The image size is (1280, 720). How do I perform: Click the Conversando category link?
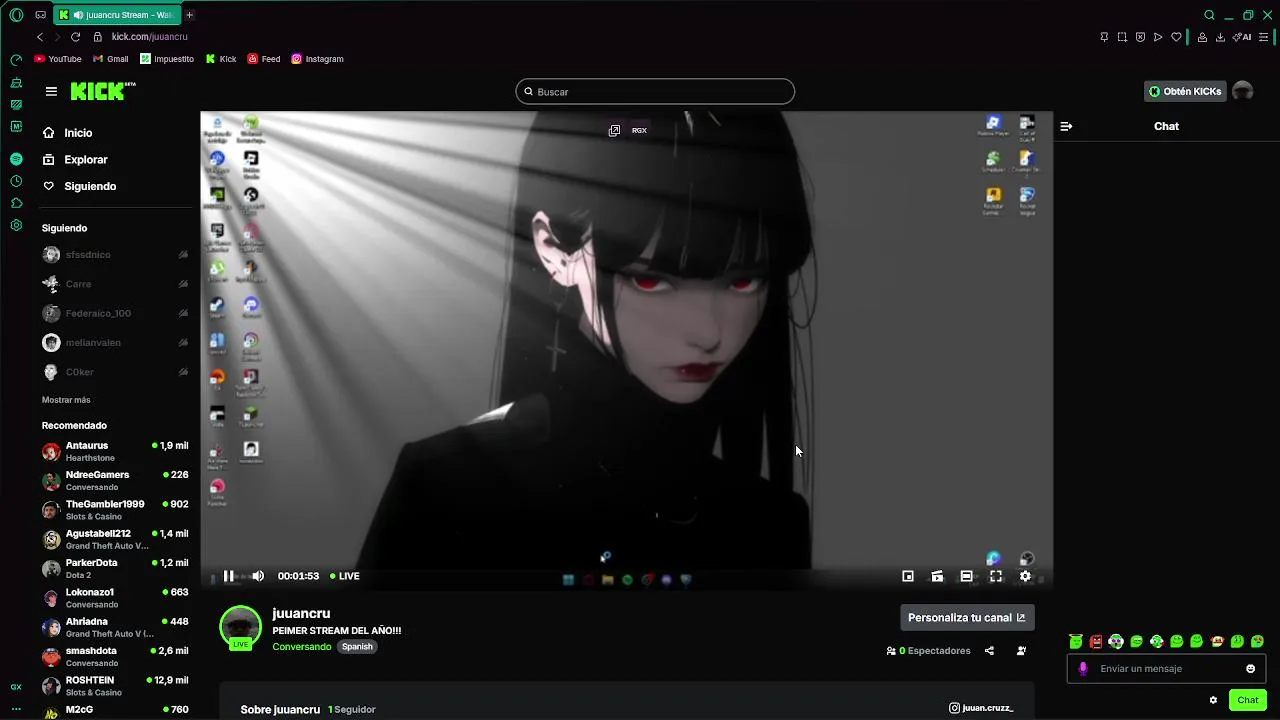coord(302,647)
